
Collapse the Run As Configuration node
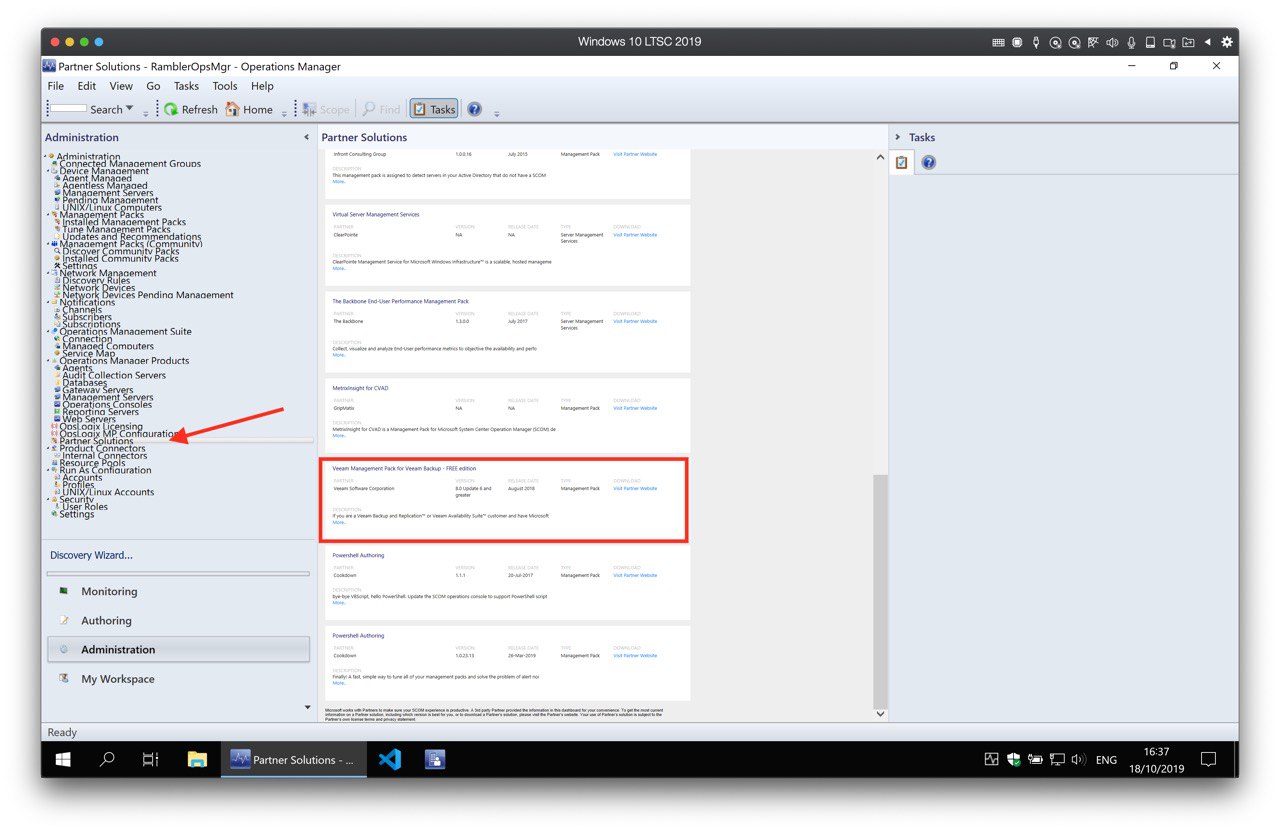tap(46, 470)
